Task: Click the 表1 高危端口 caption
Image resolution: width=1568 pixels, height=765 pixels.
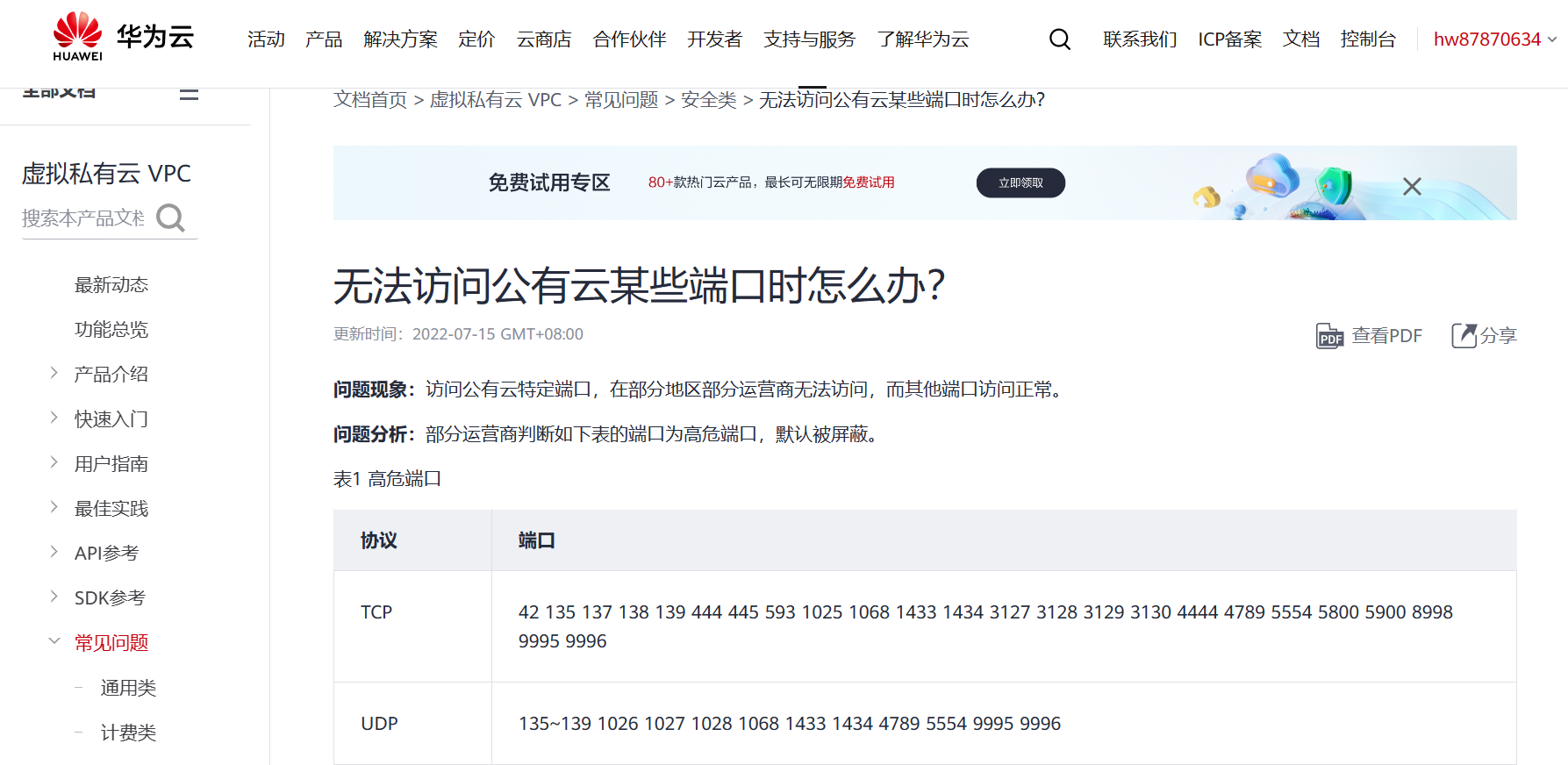Action: click(387, 479)
